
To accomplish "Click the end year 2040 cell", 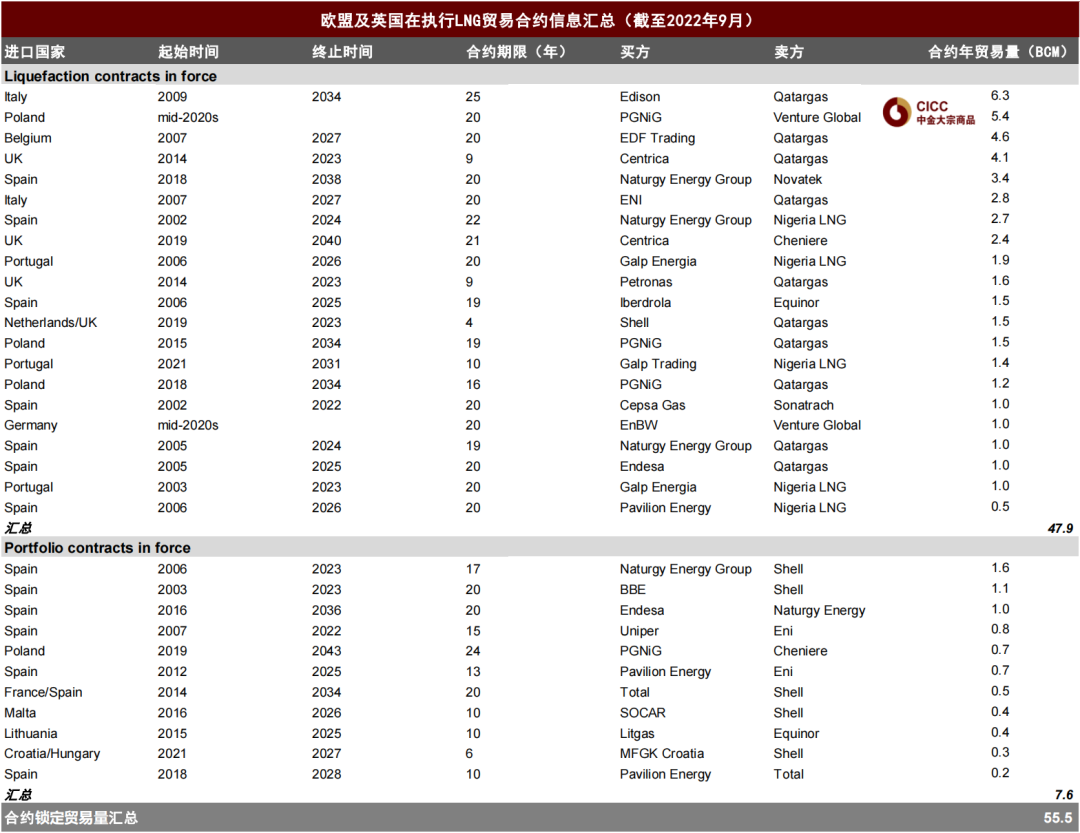I will [326, 240].
